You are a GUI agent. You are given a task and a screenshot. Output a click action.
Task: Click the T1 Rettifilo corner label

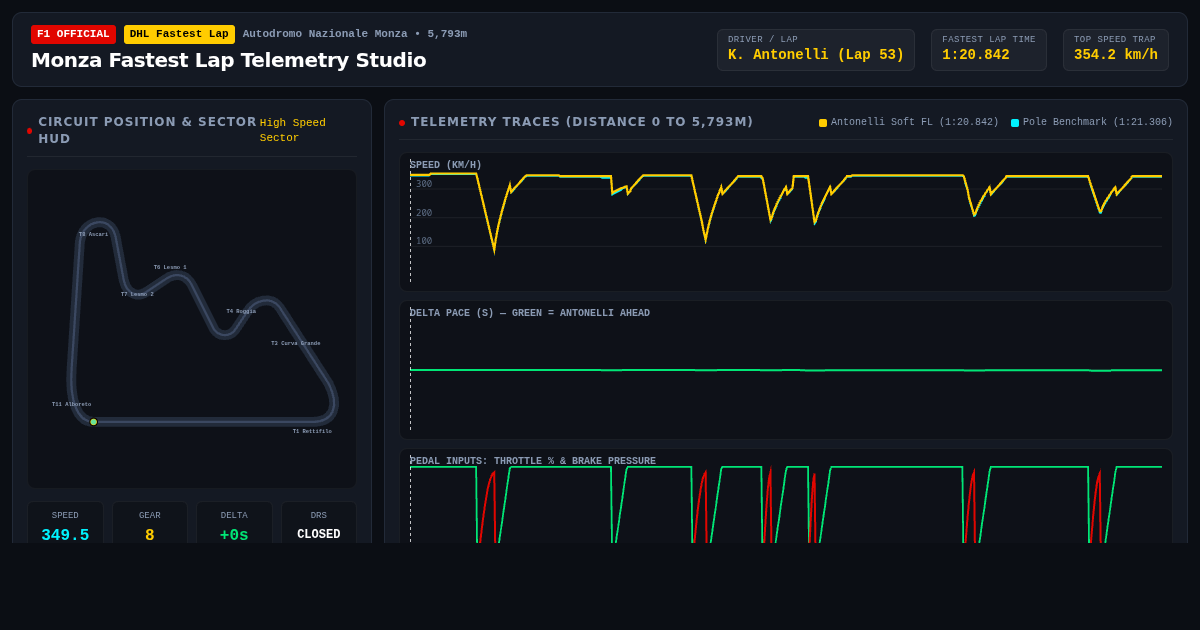point(312,432)
